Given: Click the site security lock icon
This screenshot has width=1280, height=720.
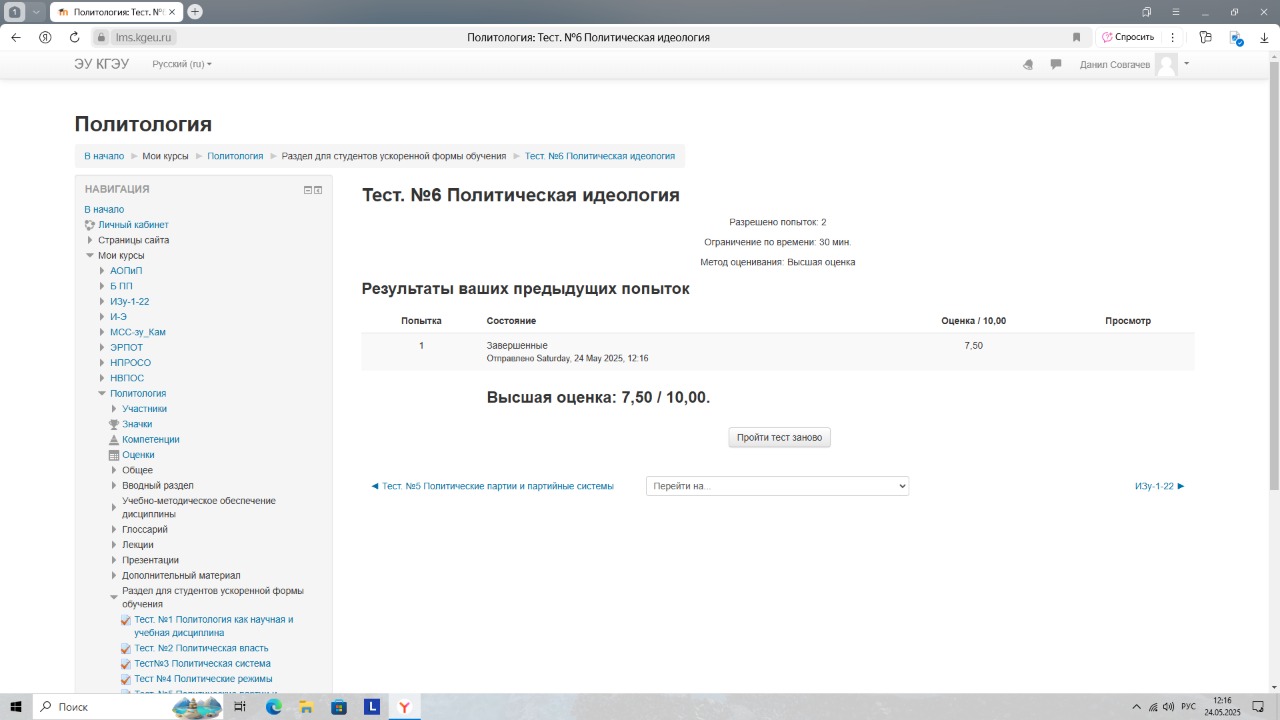Looking at the screenshot, I should [101, 37].
